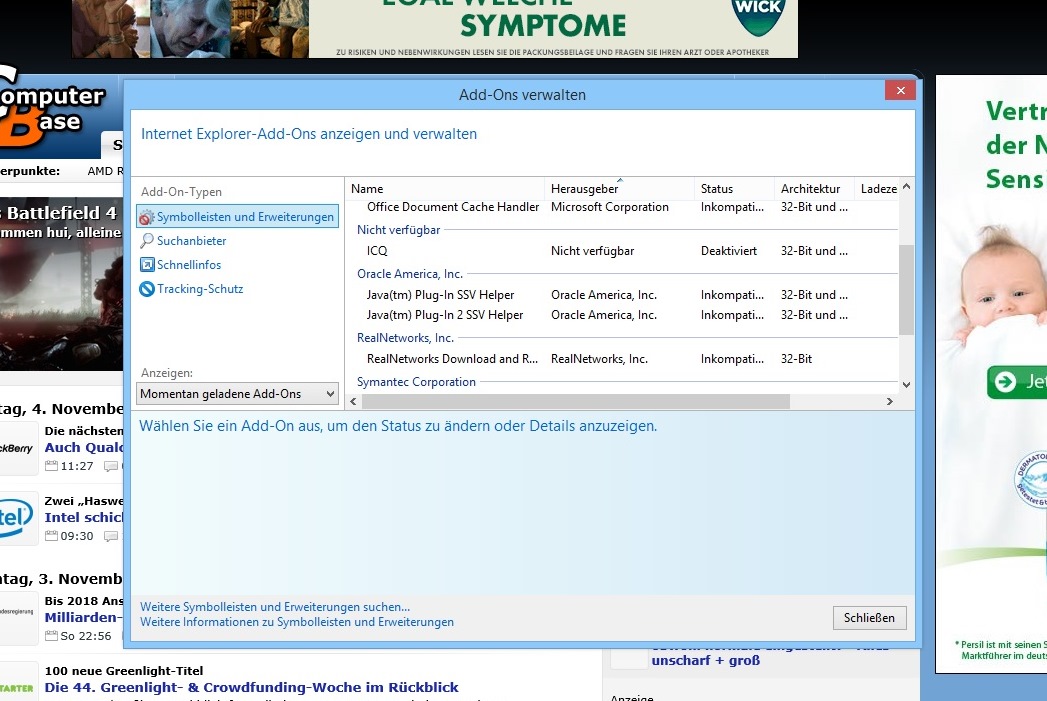Click the ComputerBase logo on webpage
The height and width of the screenshot is (701, 1047).
coord(52,107)
